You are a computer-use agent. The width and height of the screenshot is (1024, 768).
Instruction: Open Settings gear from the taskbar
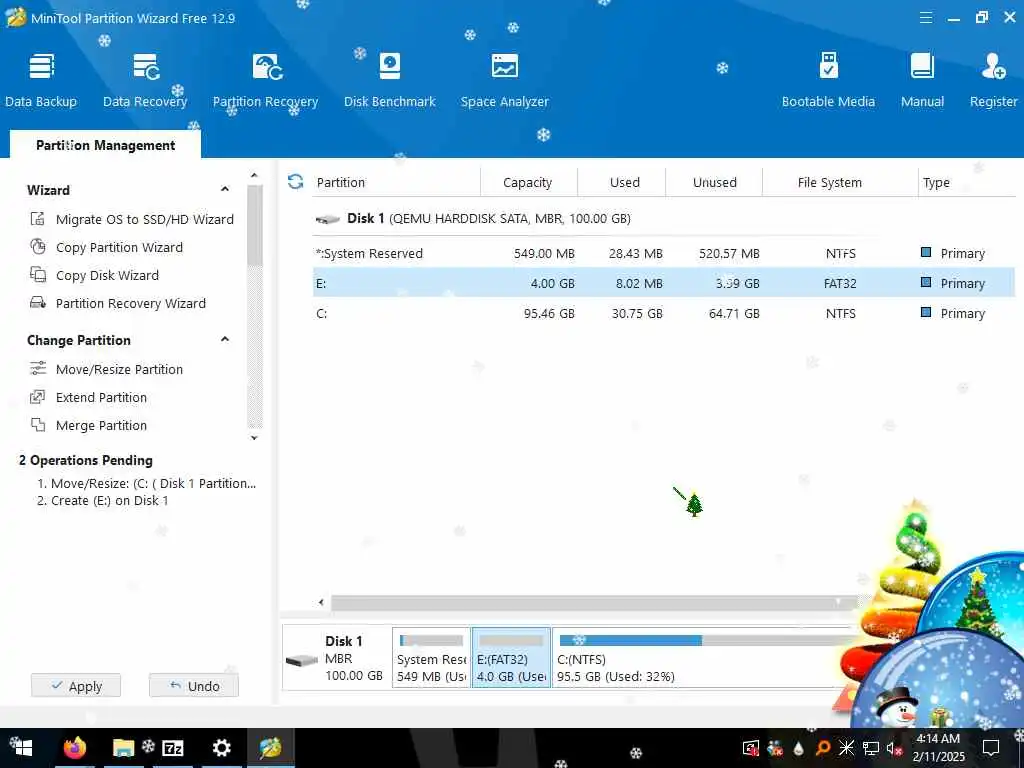point(221,748)
